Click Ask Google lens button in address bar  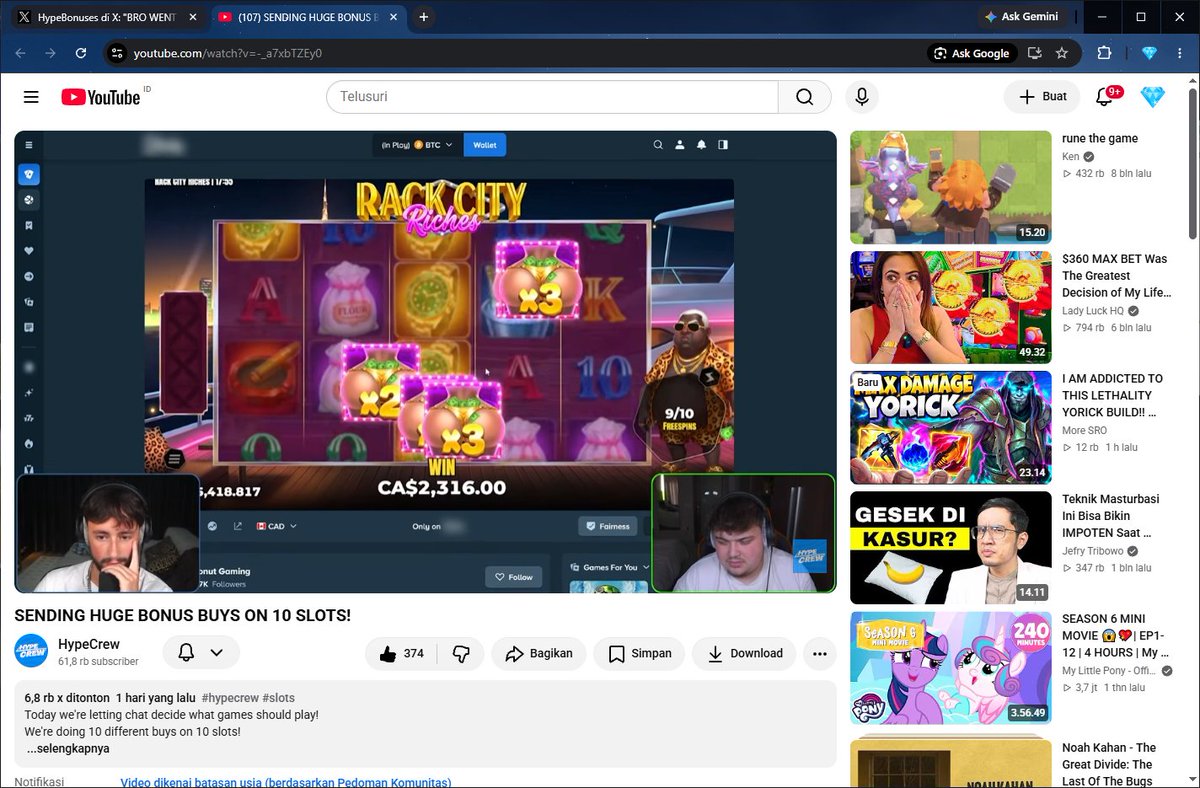click(972, 53)
